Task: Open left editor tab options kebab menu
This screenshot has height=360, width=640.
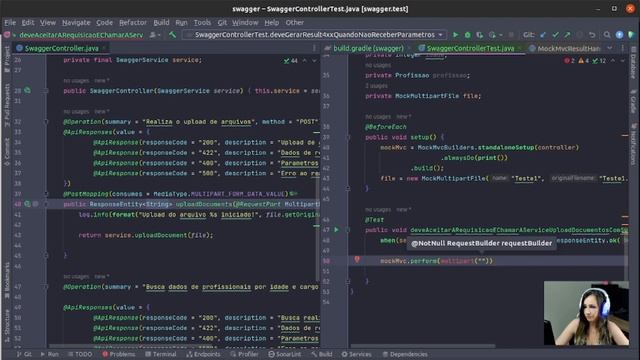Action: [x=314, y=48]
